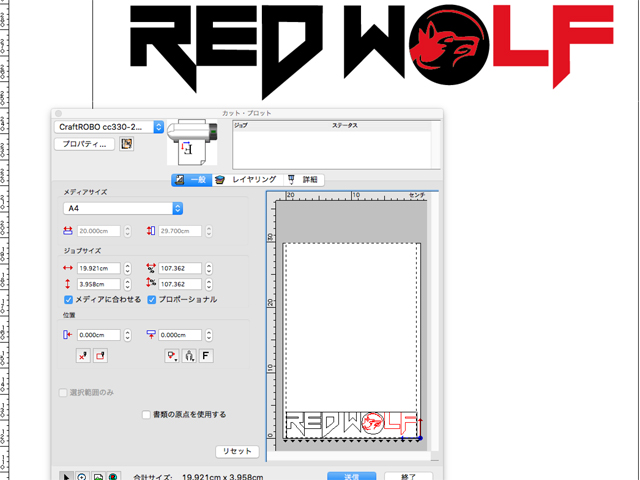The height and width of the screenshot is (480, 640).
Task: Switch to the レイヤリング tab
Action: 247,180
